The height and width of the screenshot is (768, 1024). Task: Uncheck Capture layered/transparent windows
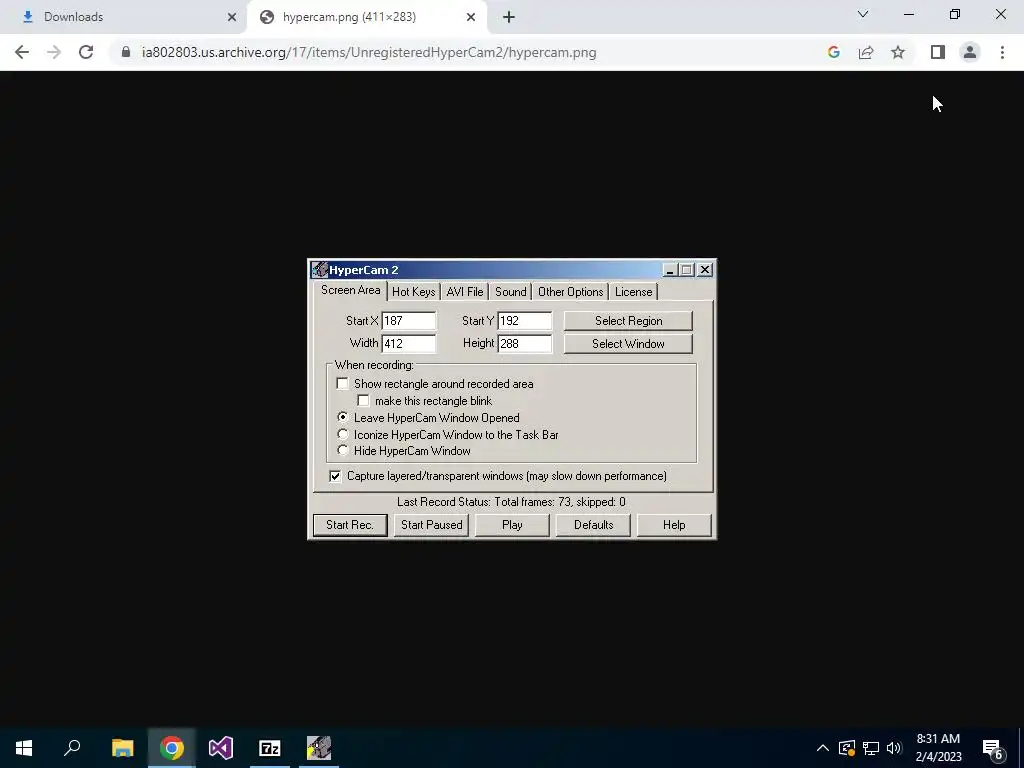coord(335,476)
